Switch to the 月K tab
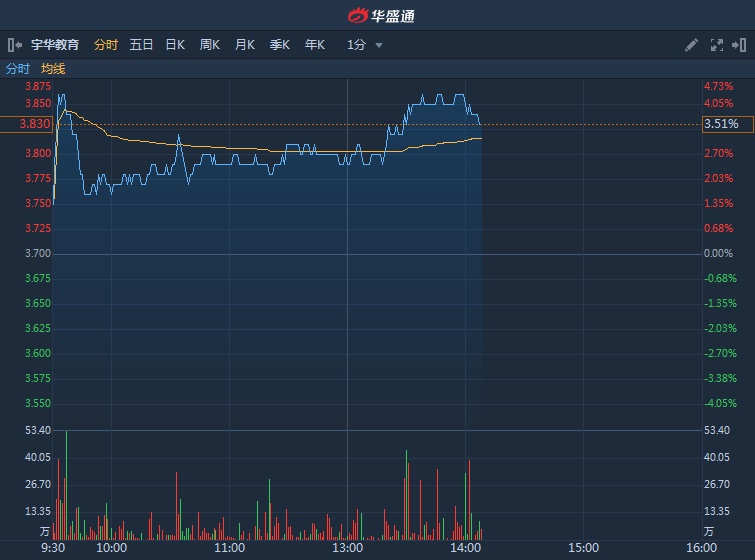The image size is (755, 560). (244, 45)
